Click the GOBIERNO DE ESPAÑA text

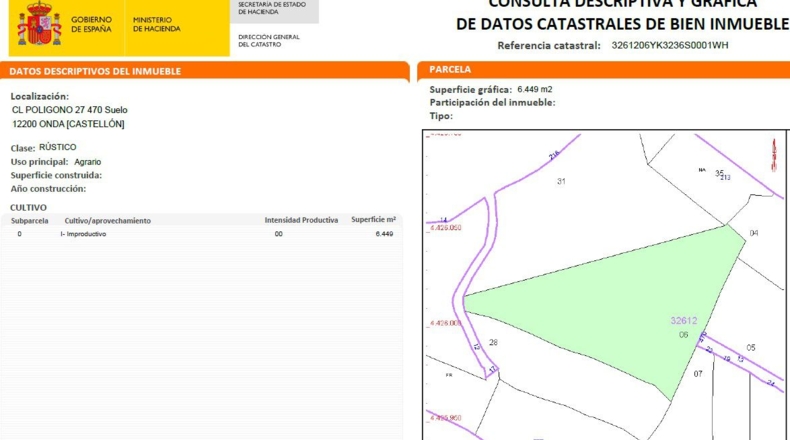[x=91, y=24]
